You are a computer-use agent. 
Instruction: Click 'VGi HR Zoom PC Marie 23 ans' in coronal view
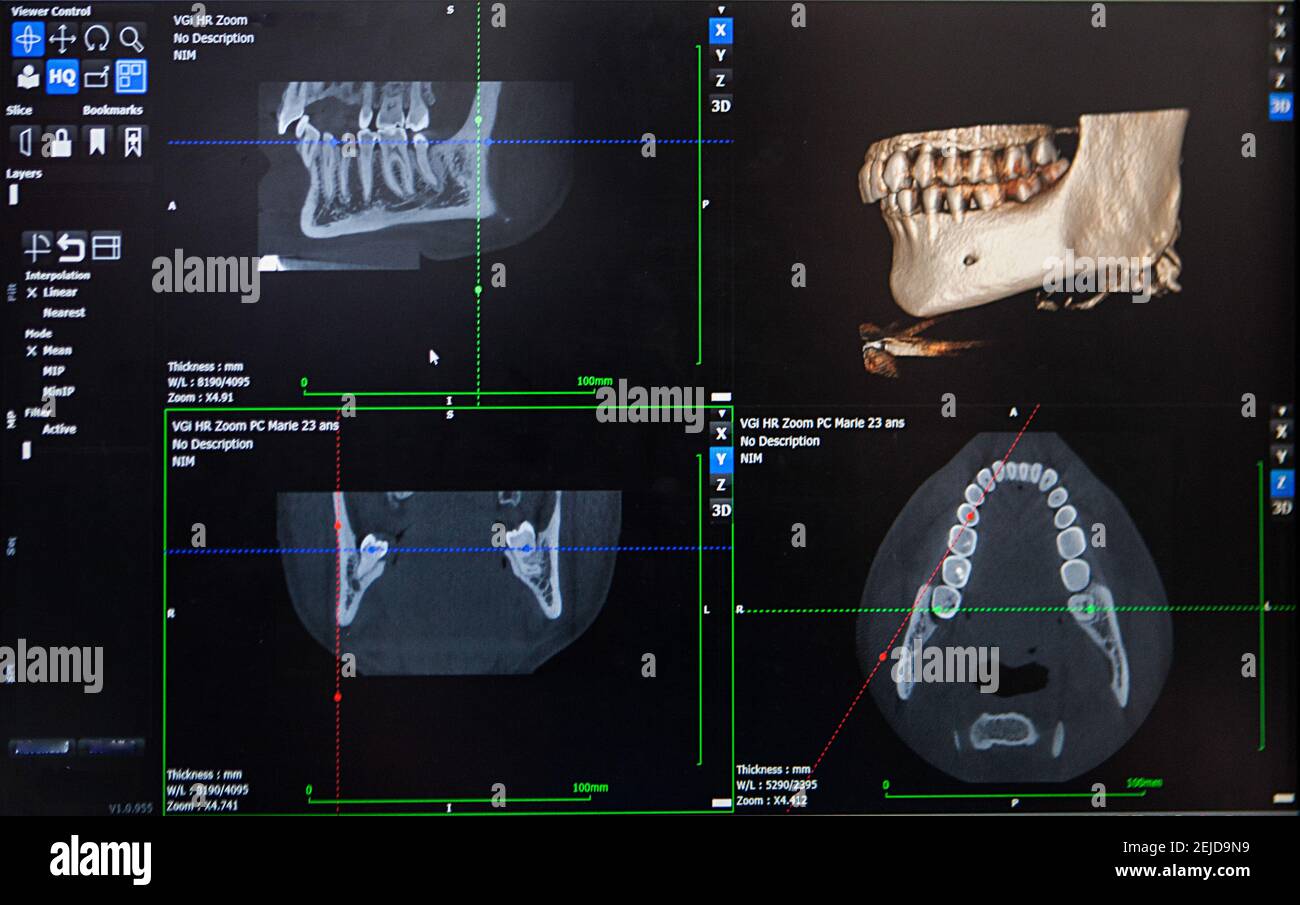click(255, 425)
